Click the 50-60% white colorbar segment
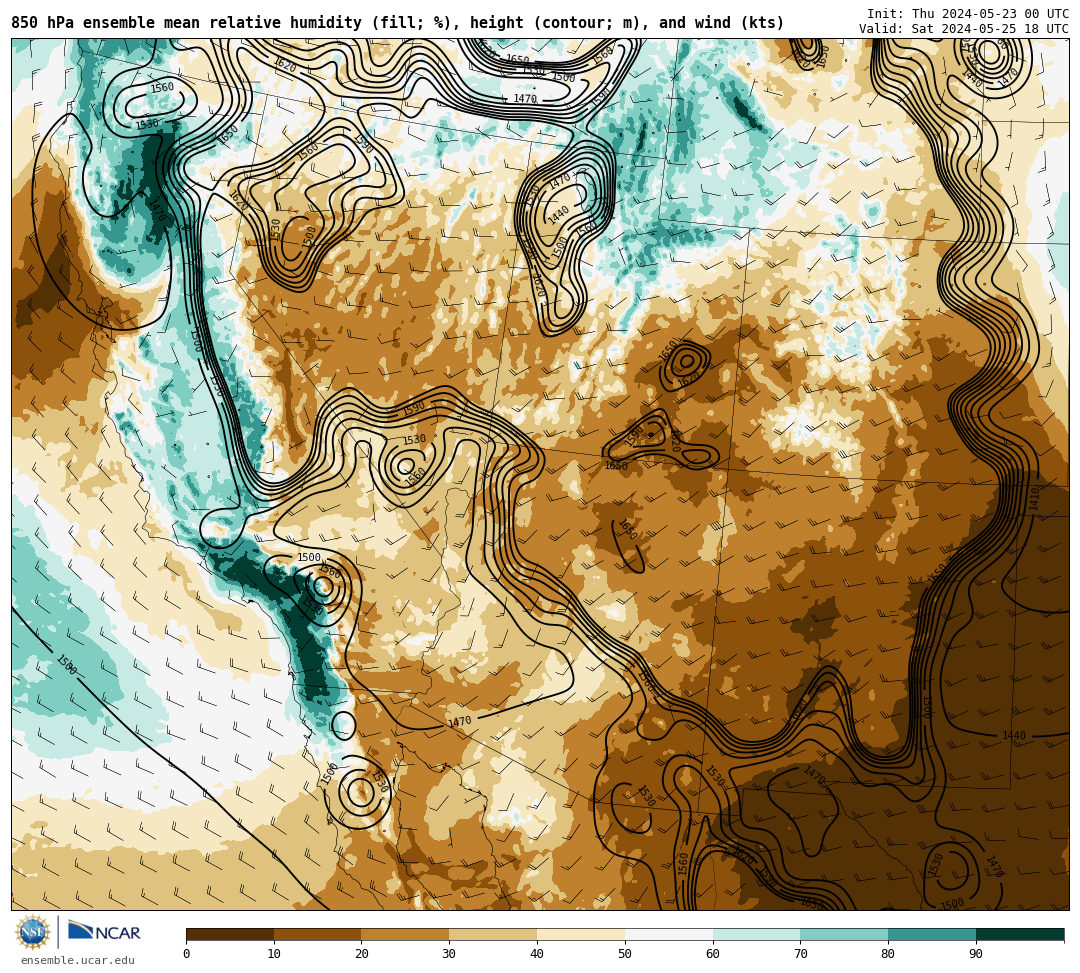The height and width of the screenshot is (973, 1080). click(x=669, y=934)
